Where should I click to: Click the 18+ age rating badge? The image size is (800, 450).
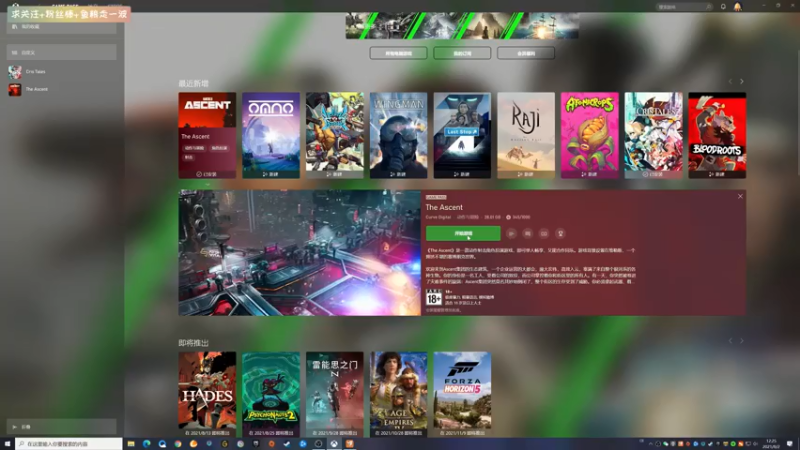[434, 297]
